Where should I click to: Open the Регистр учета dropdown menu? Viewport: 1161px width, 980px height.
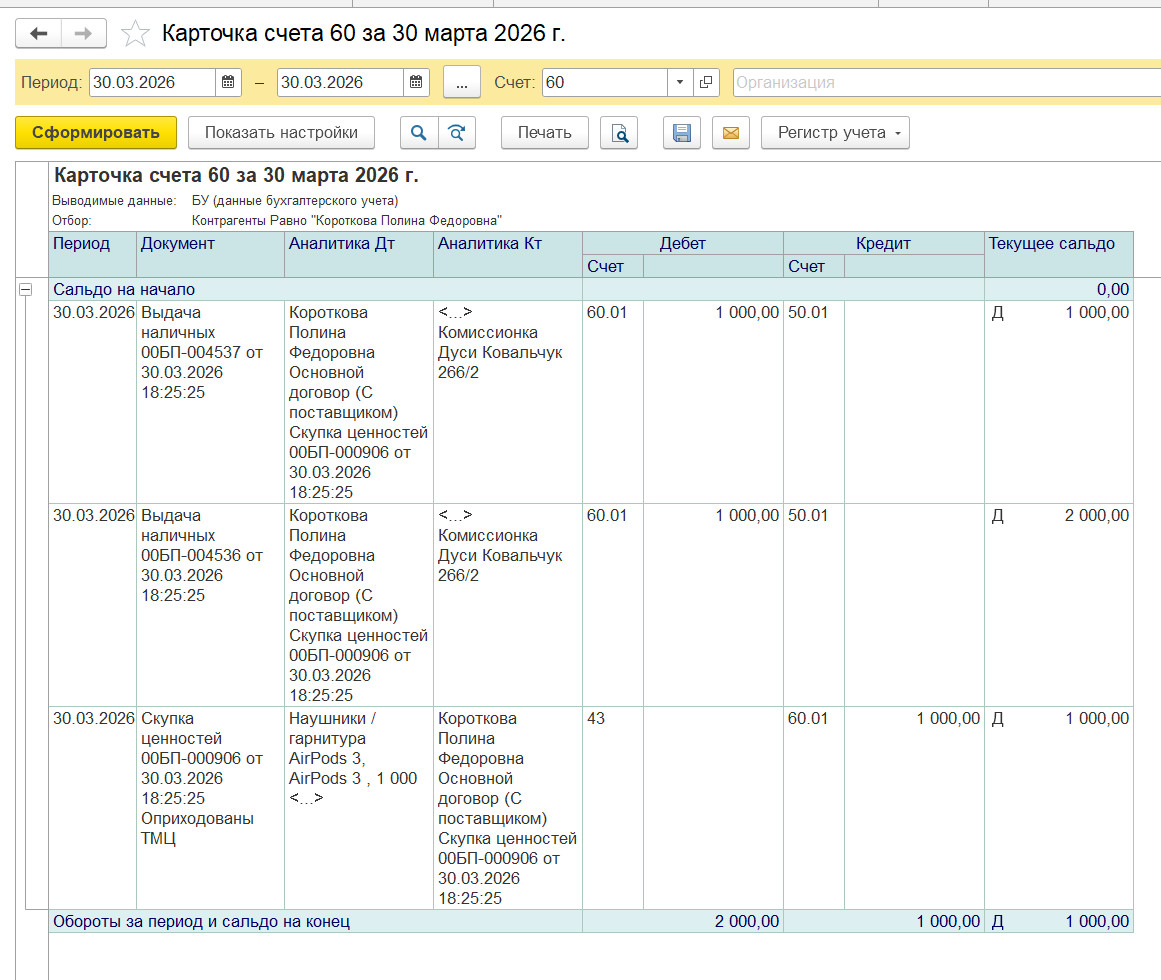835,133
